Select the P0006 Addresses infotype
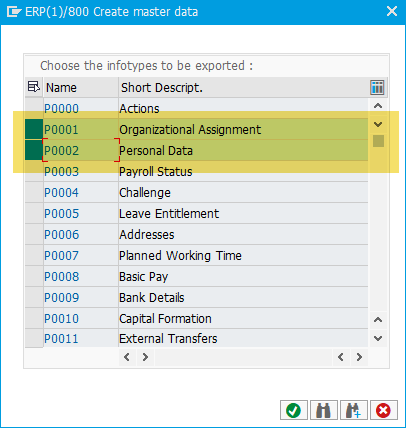Image resolution: width=406 pixels, height=428 pixels. tap(62, 235)
